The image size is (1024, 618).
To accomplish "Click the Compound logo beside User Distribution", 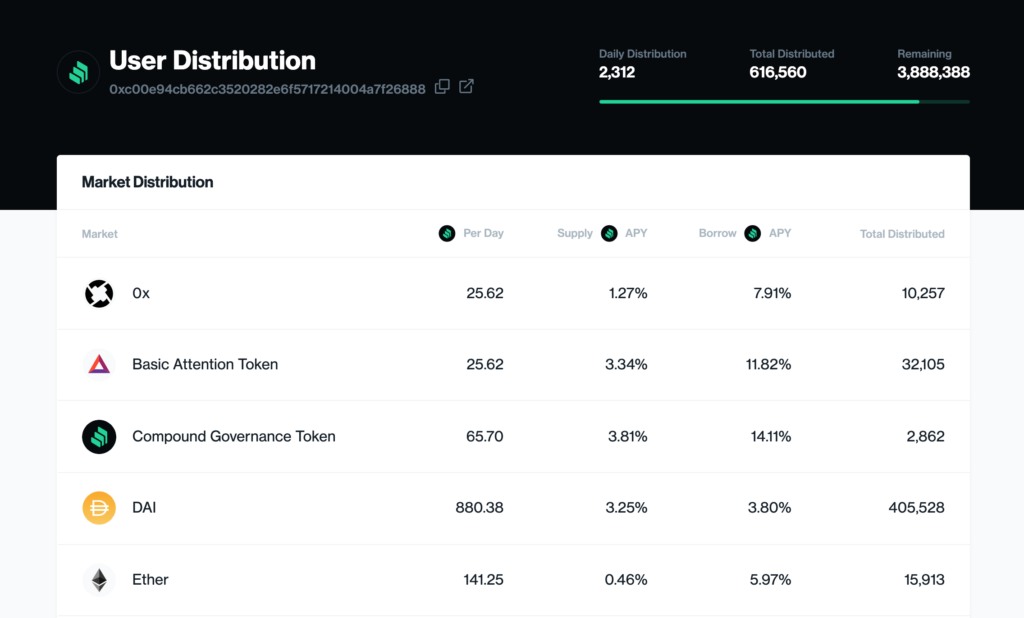I will tap(78, 72).
